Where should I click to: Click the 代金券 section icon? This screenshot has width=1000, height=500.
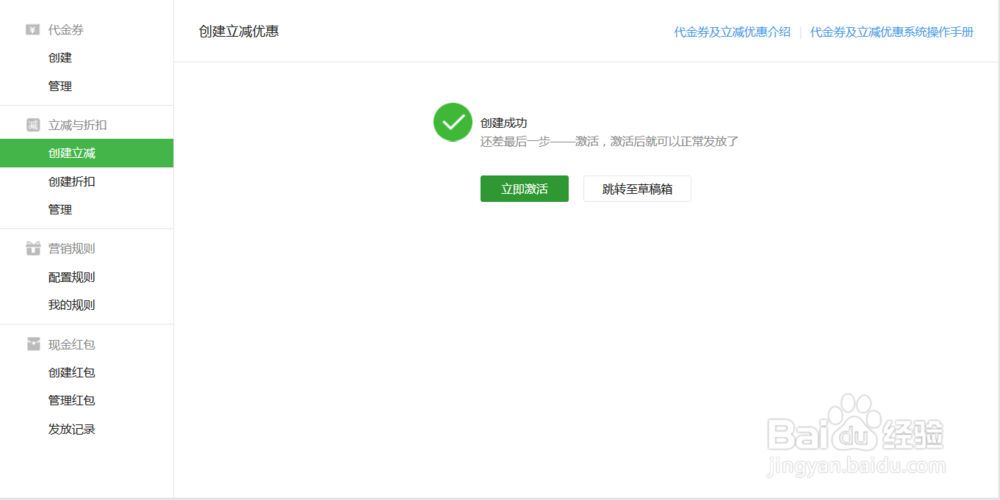pyautogui.click(x=33, y=29)
